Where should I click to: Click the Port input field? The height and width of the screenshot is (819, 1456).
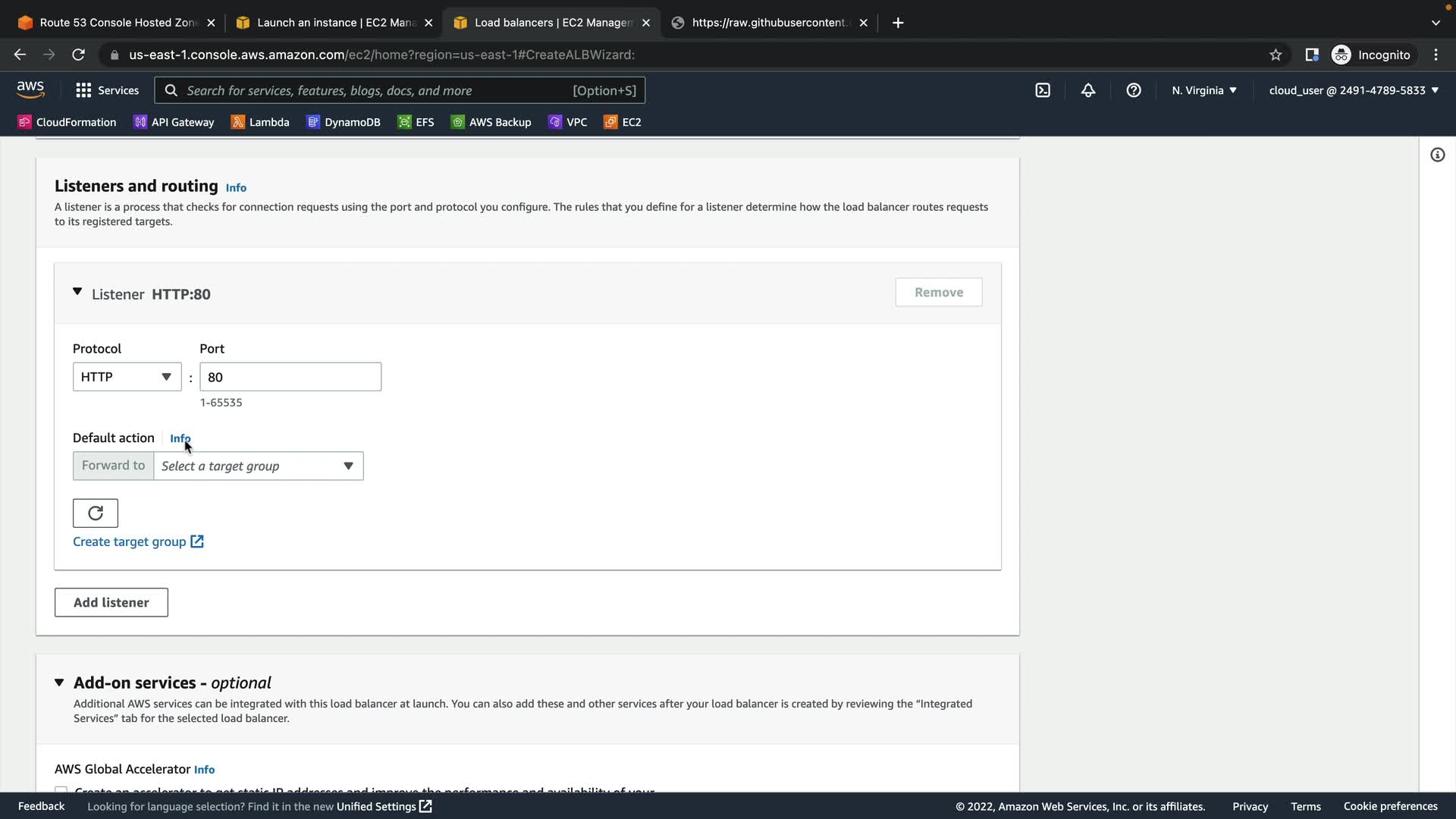coord(290,377)
